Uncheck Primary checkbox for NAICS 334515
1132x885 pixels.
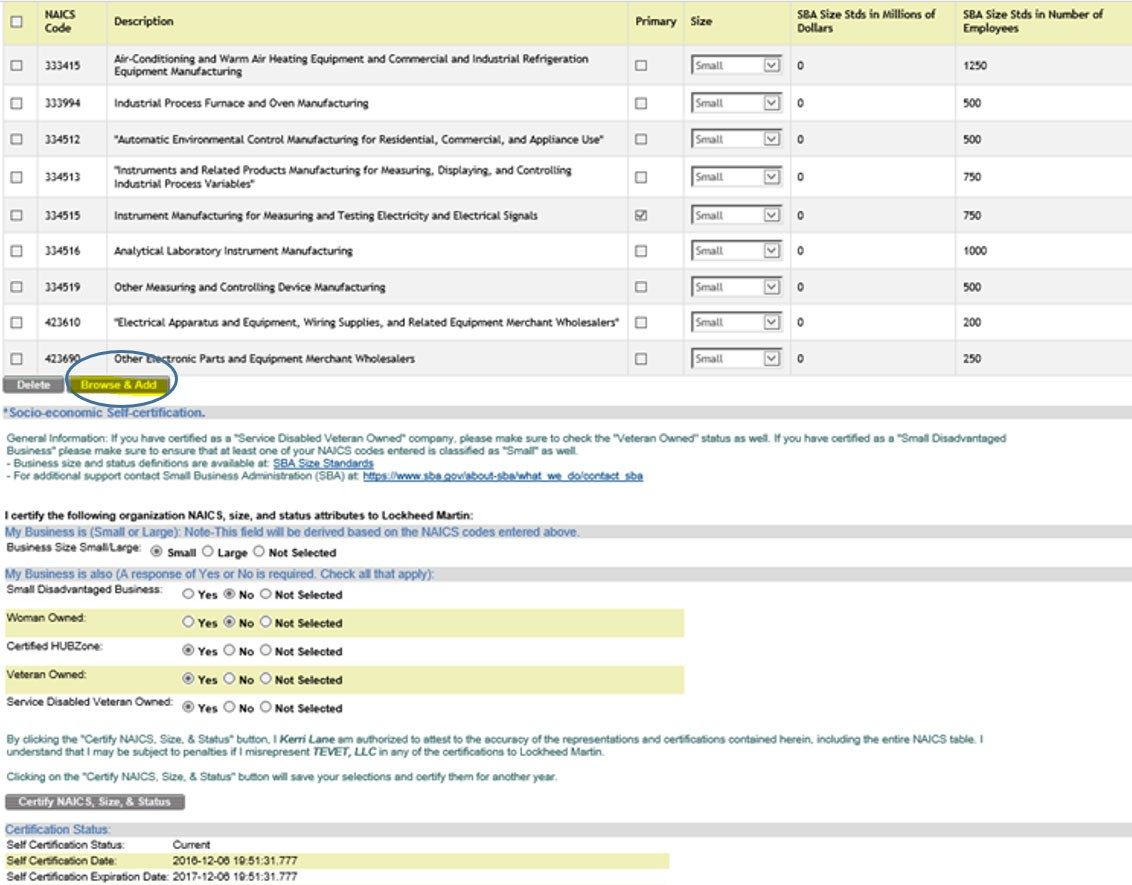tap(641, 215)
